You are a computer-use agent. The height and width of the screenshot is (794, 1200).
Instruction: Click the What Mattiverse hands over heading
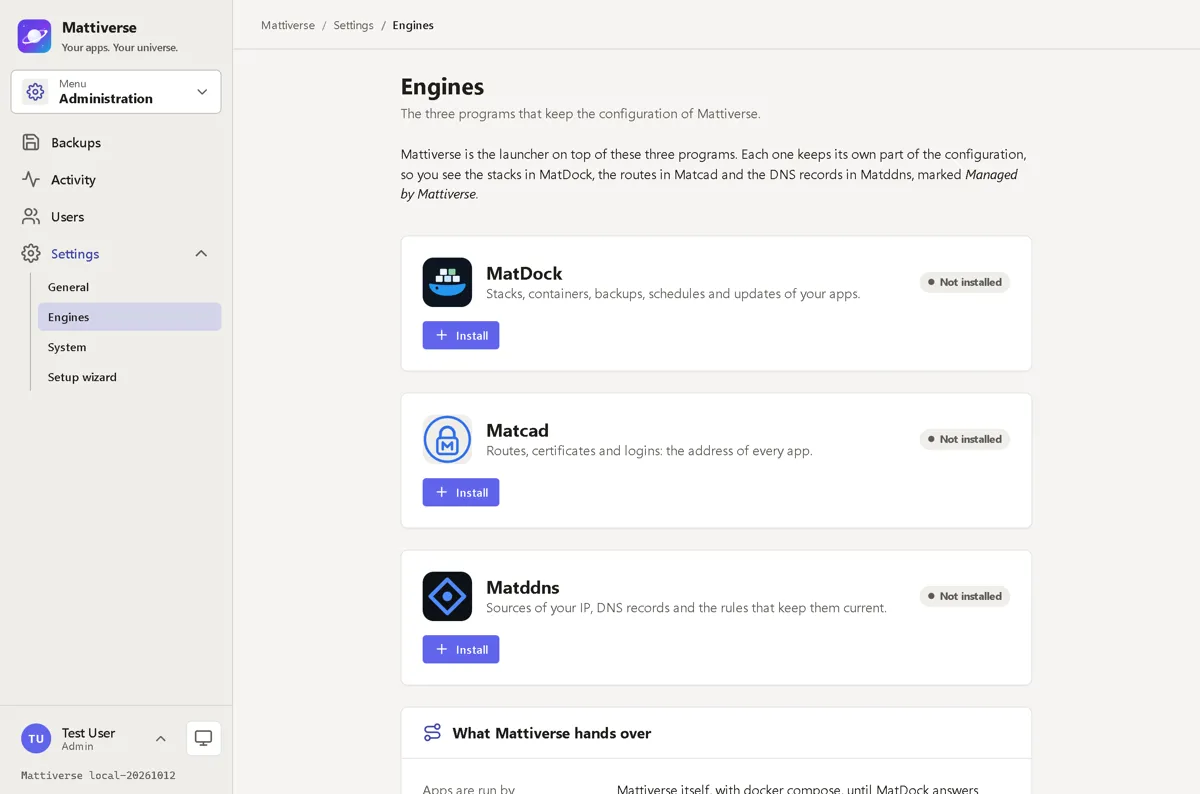point(552,733)
